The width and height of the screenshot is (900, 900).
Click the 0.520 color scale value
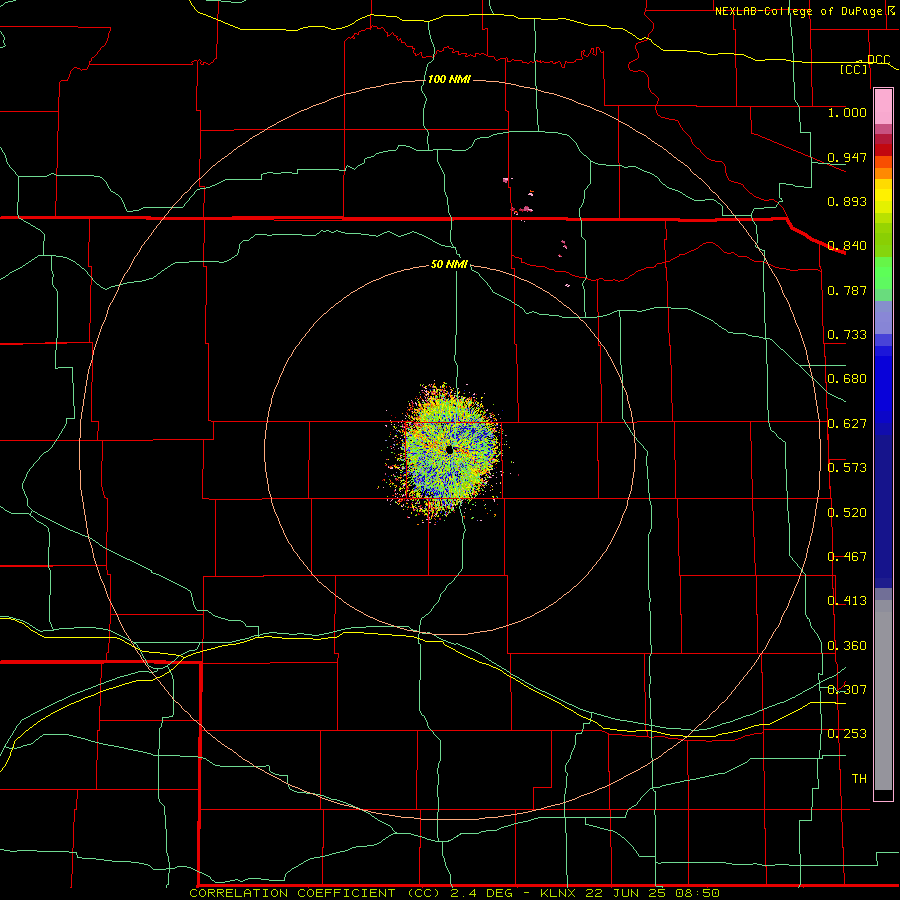click(x=847, y=513)
